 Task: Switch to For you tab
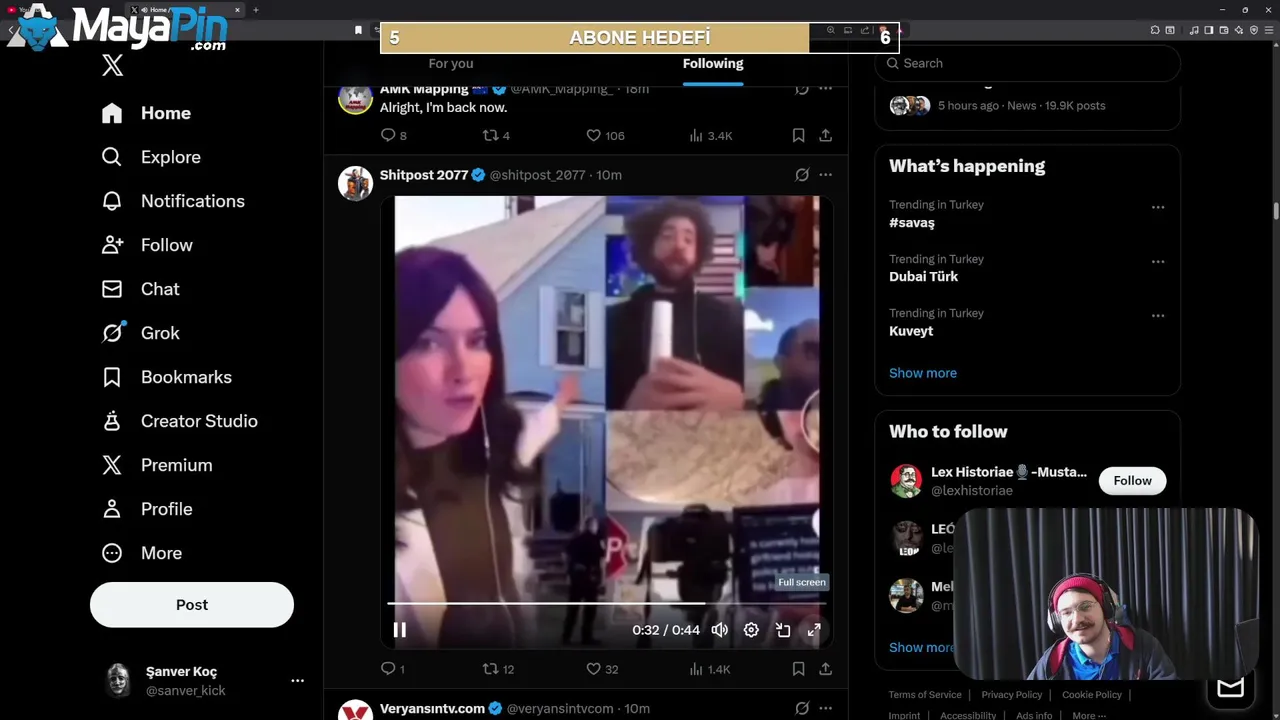coord(451,63)
